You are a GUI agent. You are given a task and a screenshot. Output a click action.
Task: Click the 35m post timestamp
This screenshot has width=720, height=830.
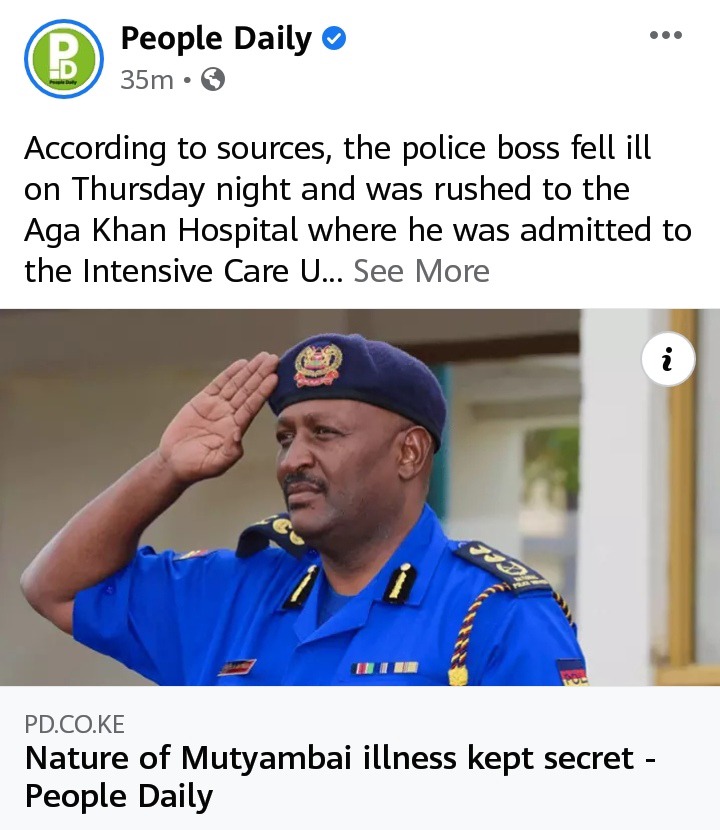[147, 80]
